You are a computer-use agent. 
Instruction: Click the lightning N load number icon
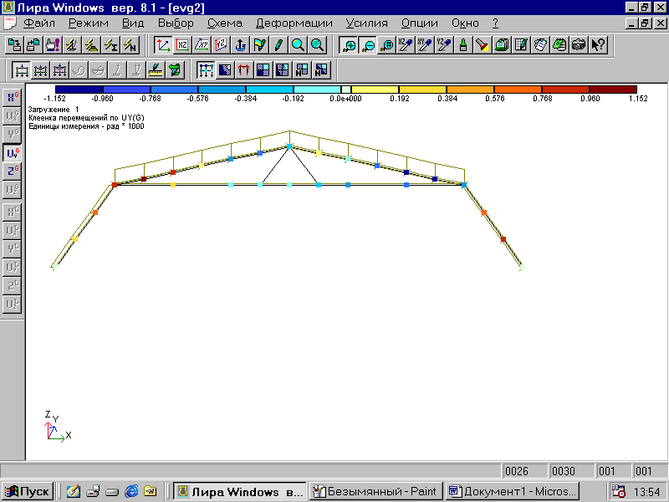130,45
